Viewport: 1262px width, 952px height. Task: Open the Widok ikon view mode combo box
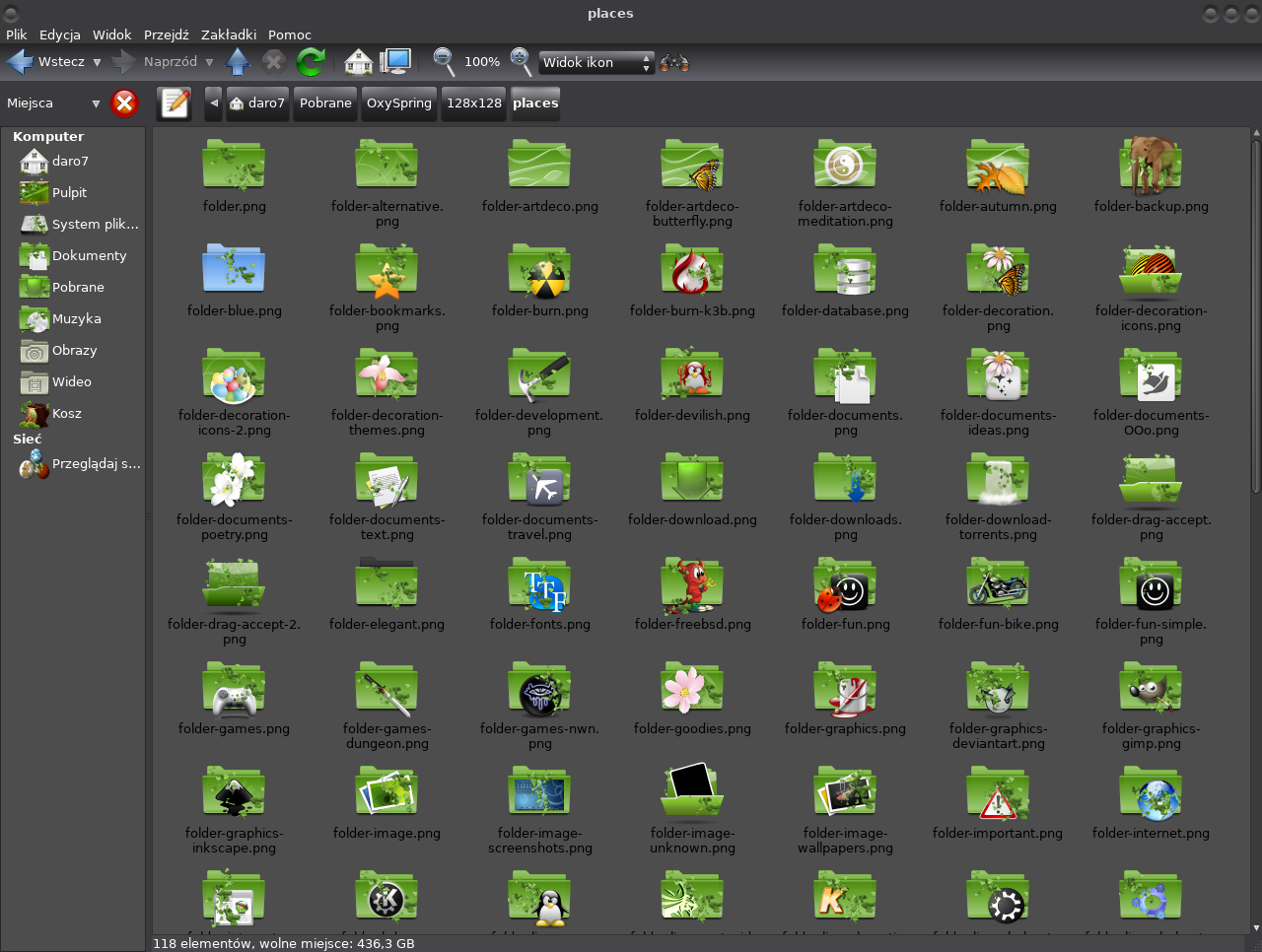[596, 62]
